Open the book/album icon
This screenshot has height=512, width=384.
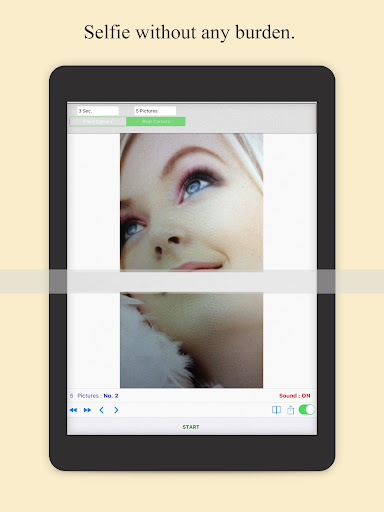pyautogui.click(x=276, y=410)
